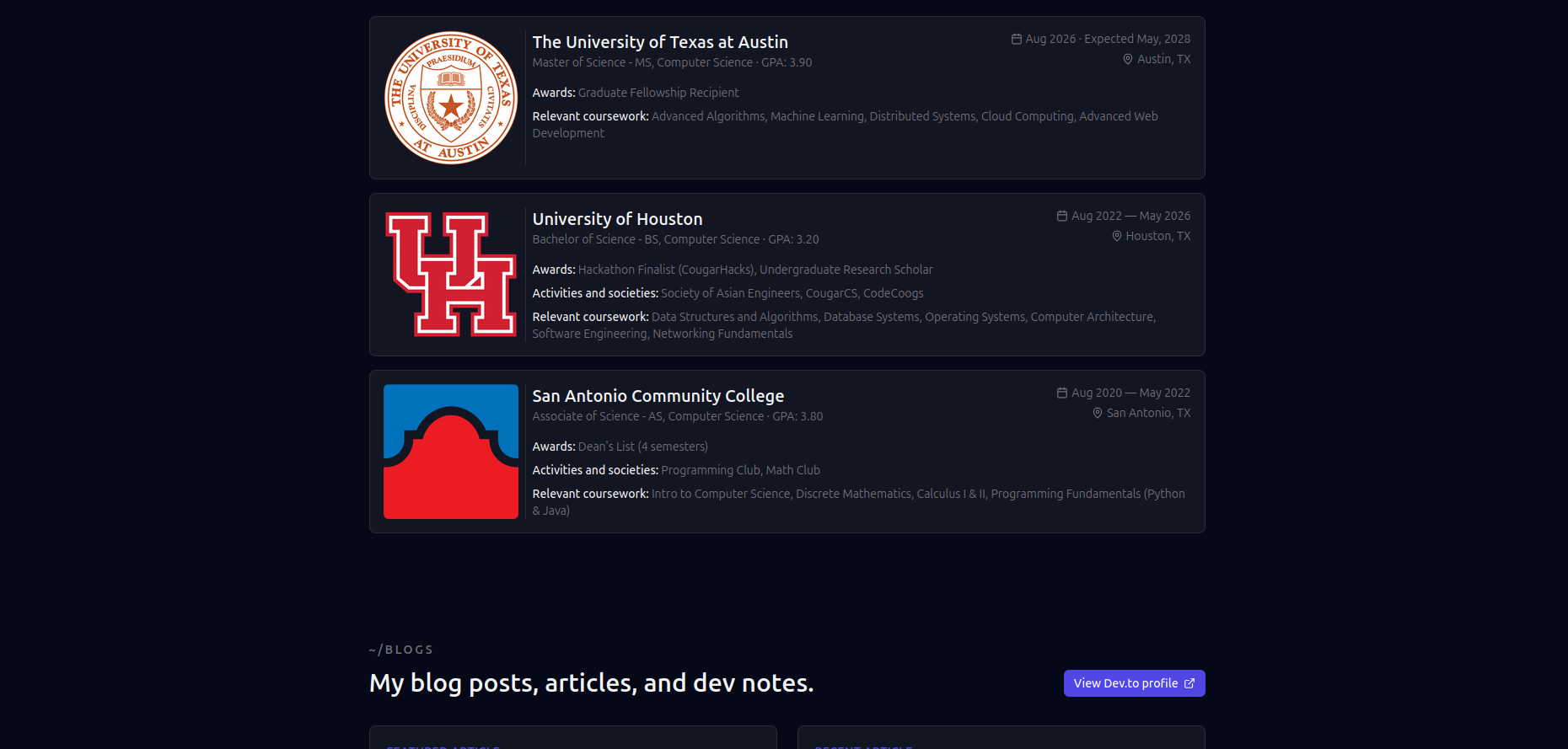Click the Houston, TX location text
1568x749 pixels.
pos(1158,236)
